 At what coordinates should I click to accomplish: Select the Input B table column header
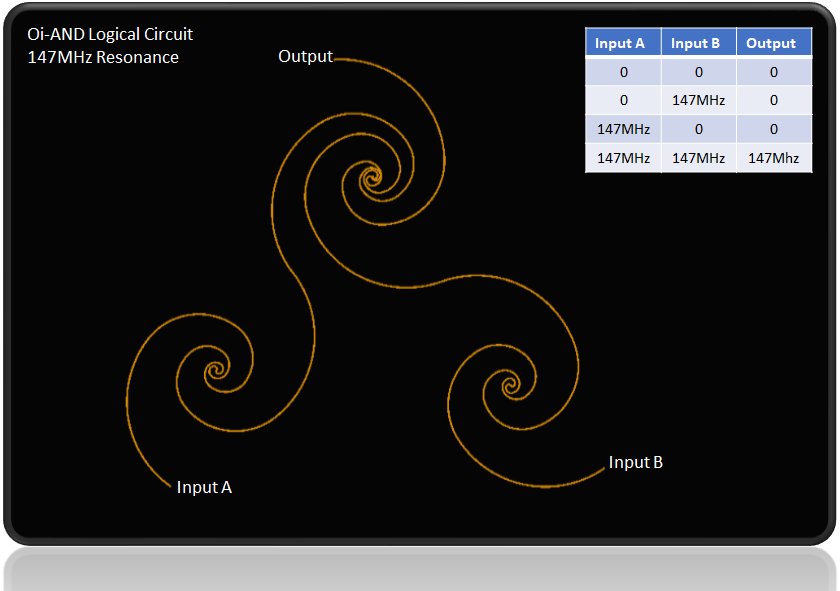698,43
